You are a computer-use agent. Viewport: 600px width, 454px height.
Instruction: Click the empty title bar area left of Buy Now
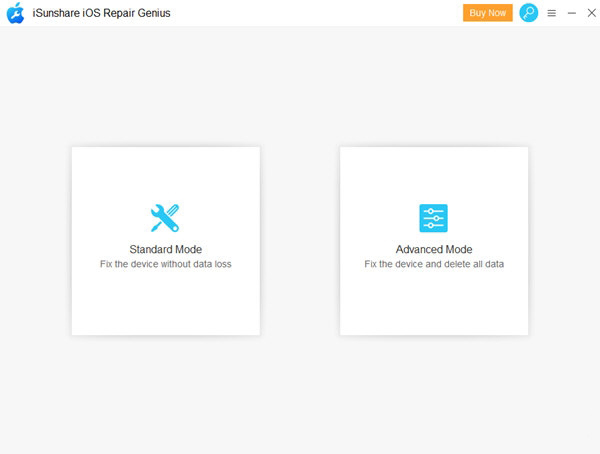pyautogui.click(x=320, y=13)
